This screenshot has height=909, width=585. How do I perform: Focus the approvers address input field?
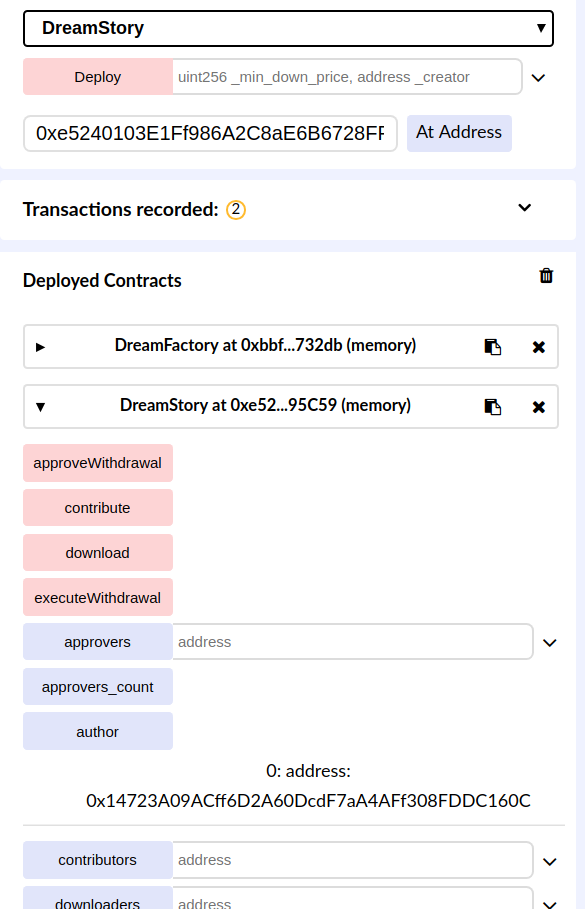(353, 642)
